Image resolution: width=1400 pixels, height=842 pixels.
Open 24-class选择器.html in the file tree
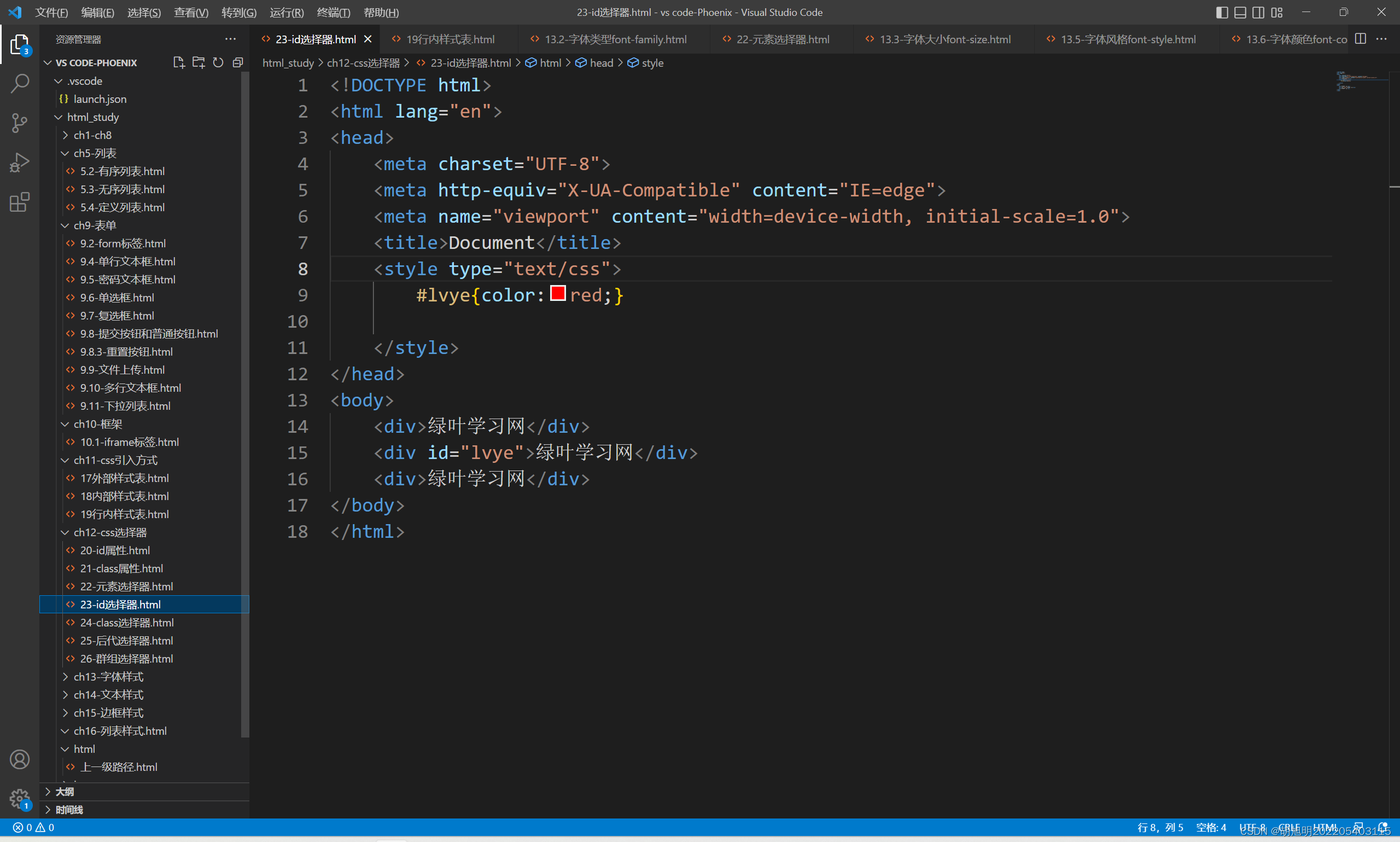(126, 623)
